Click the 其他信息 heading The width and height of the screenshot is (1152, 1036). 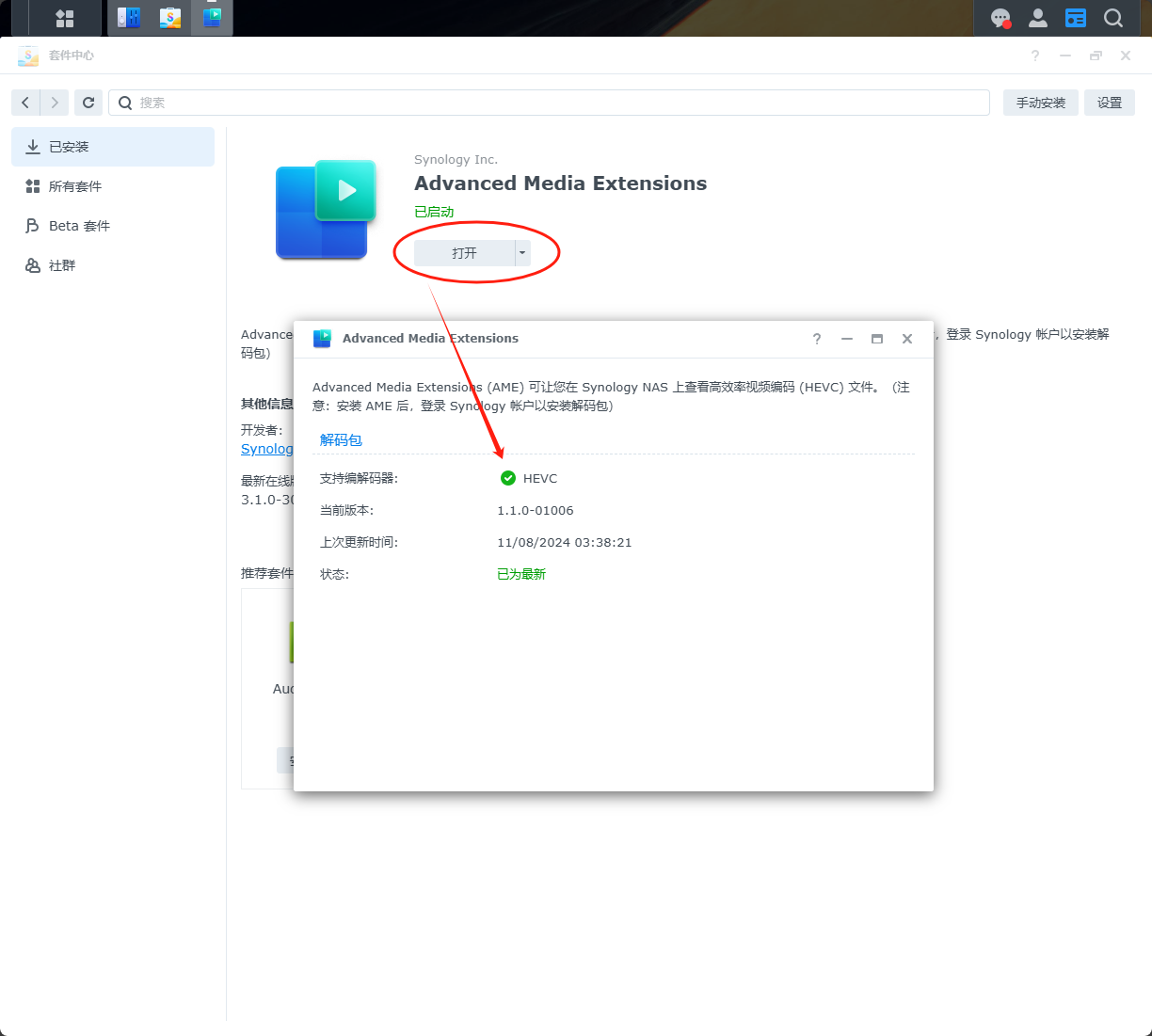[267, 404]
